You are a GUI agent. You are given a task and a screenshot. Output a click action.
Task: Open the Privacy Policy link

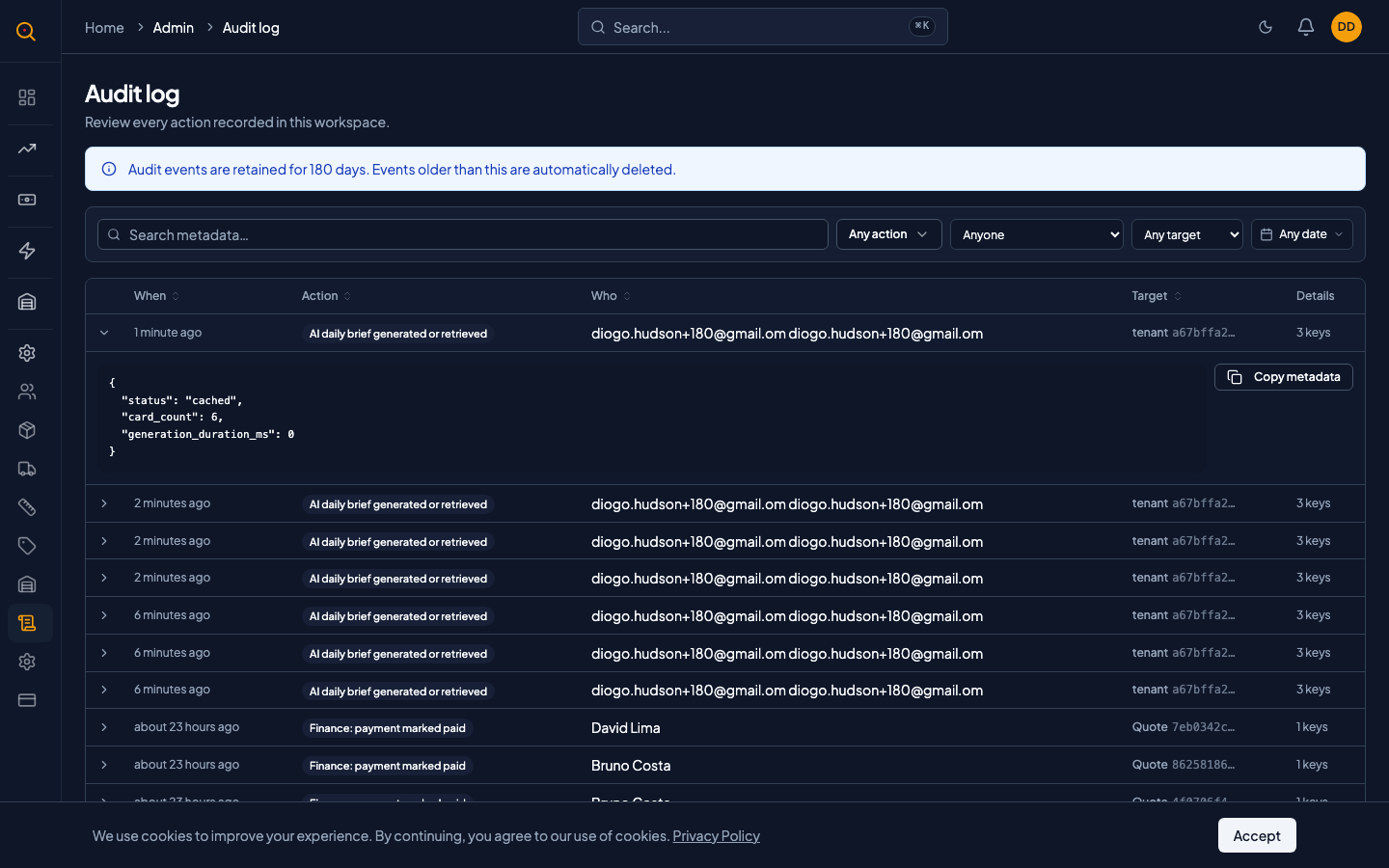click(716, 836)
